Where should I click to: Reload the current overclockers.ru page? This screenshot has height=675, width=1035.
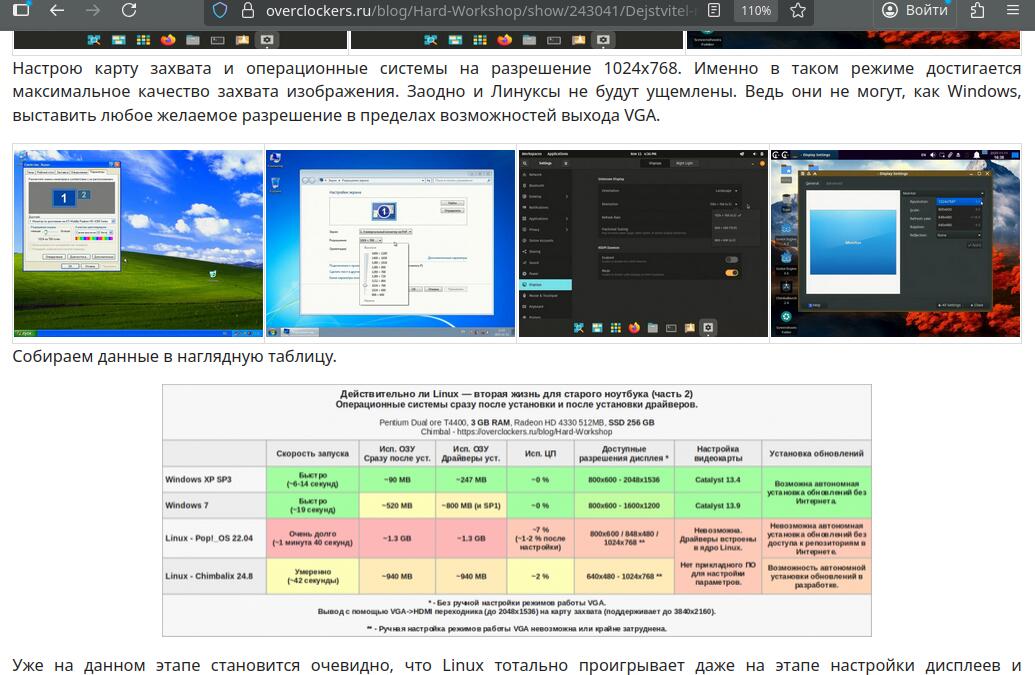click(x=129, y=10)
